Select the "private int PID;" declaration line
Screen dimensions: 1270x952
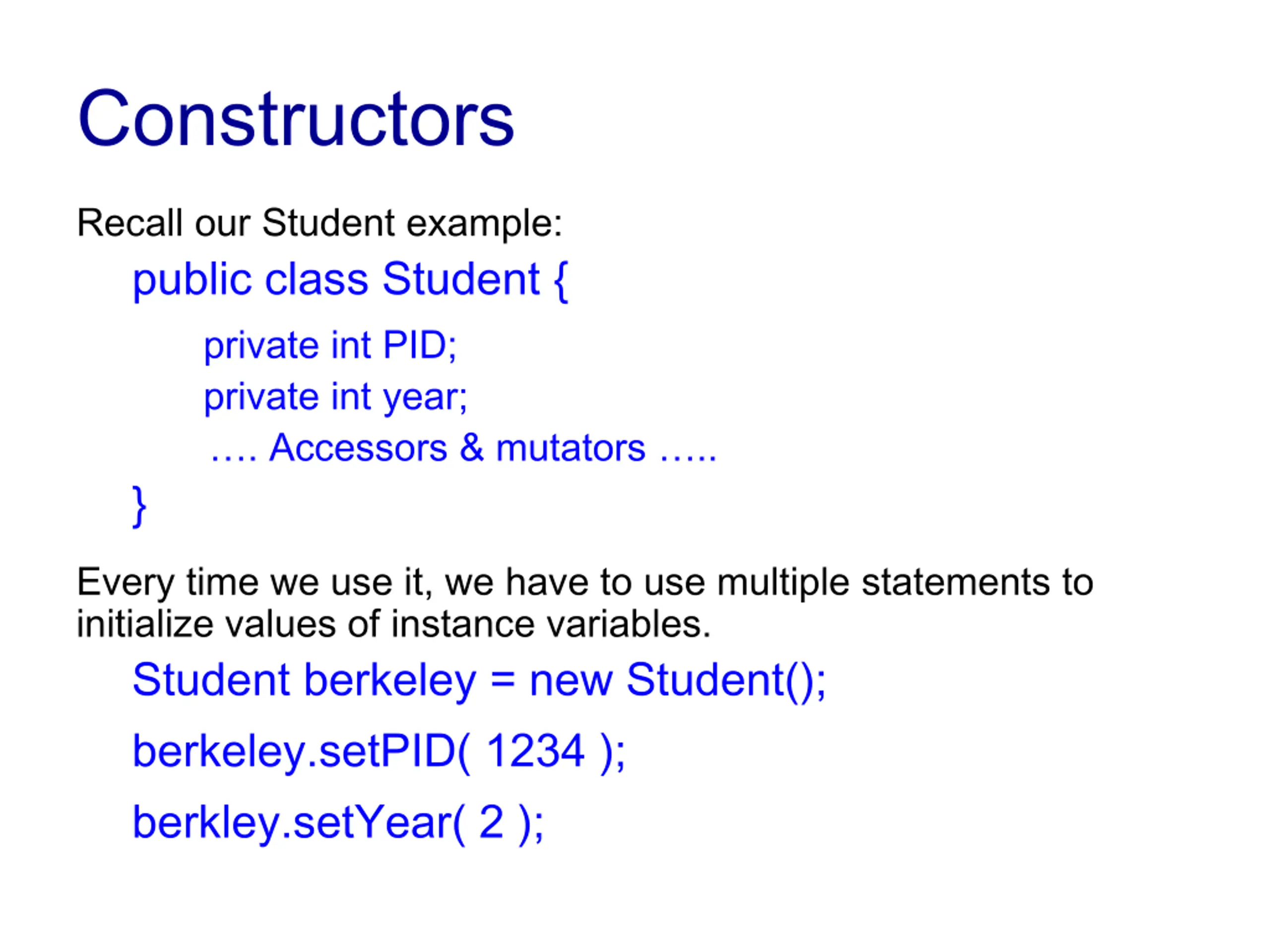[x=330, y=346]
